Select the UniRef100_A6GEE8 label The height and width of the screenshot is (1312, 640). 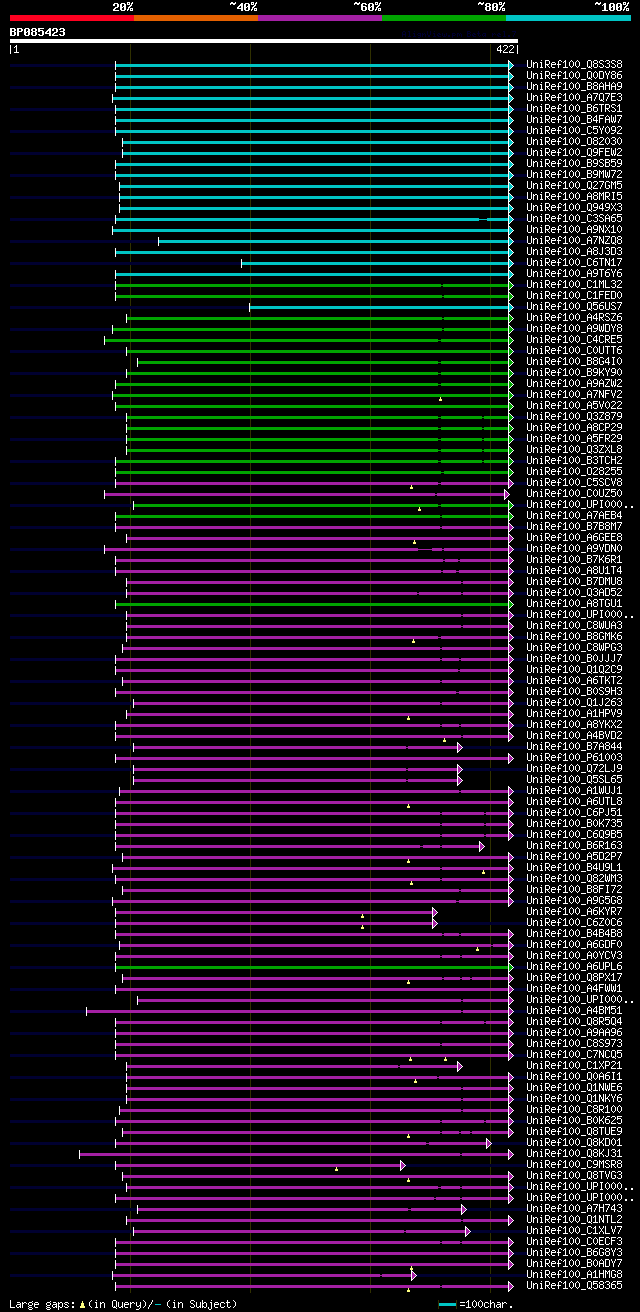click(574, 537)
